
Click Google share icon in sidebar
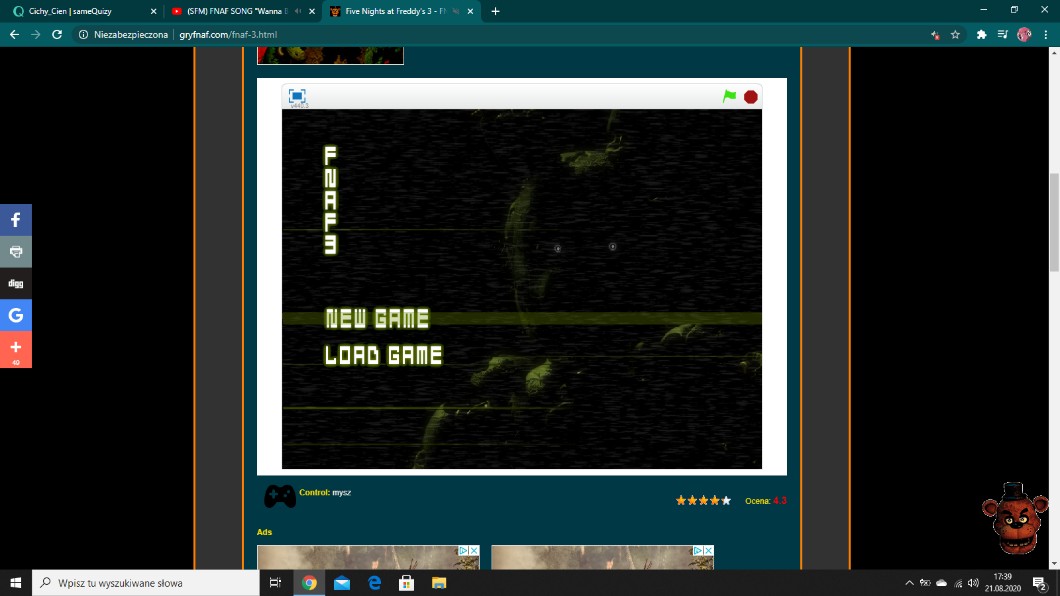[x=16, y=316]
